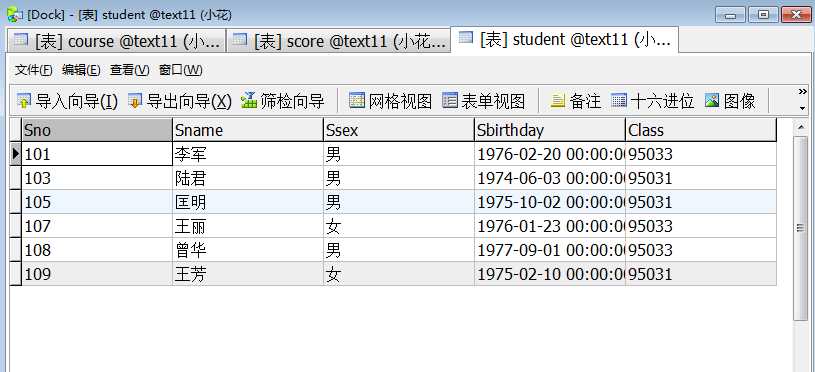Viewport: 815px width, 372px height.
Task: Click the name cell 曾华
Action: [248, 250]
